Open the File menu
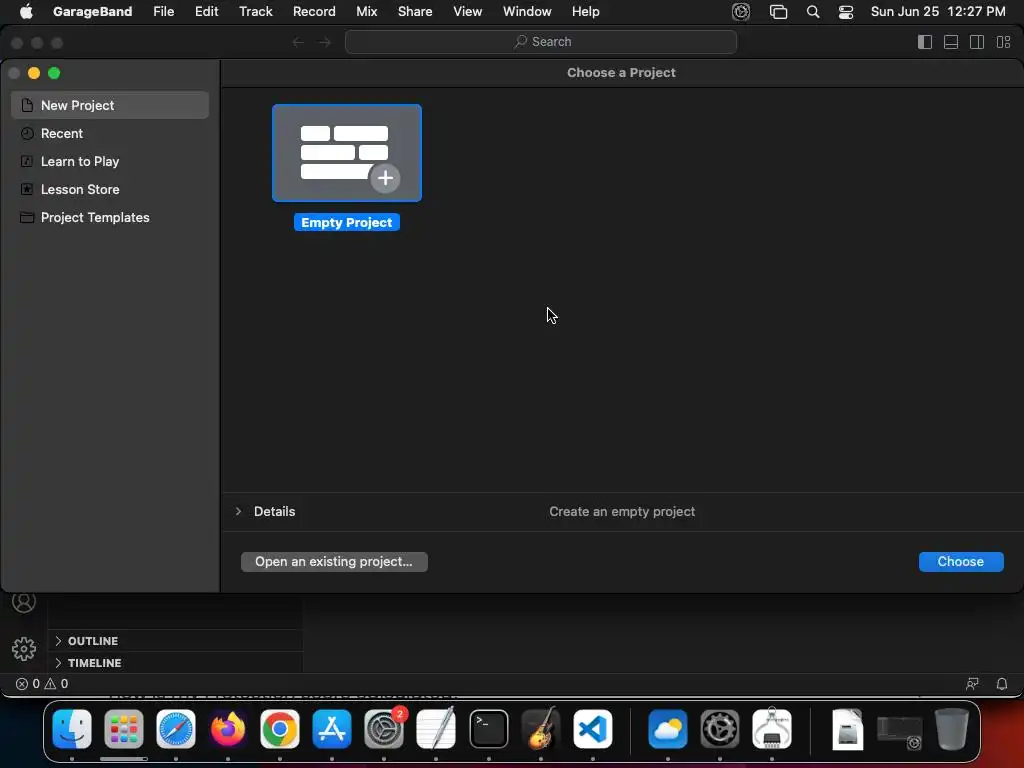This screenshot has width=1024, height=768. tap(163, 11)
